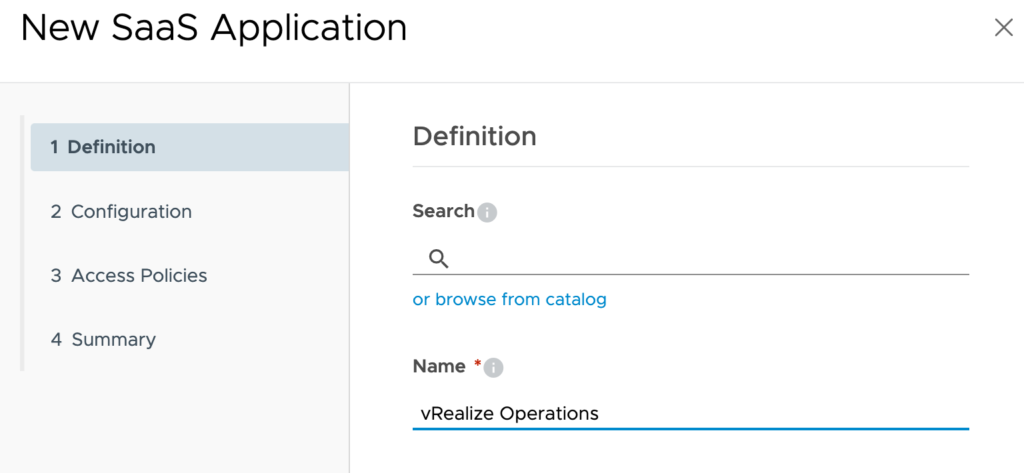
Task: Click the Definition section heading
Action: 474,136
